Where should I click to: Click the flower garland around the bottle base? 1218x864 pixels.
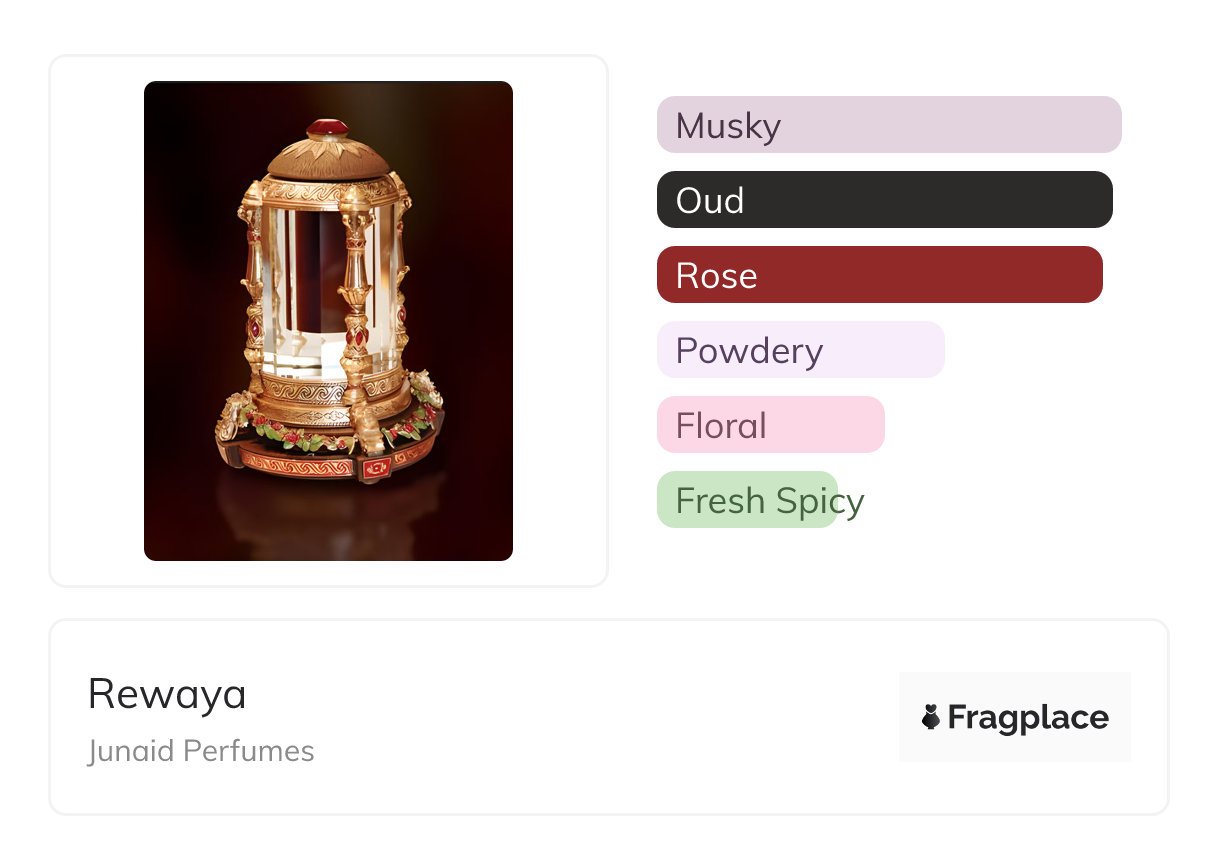[300, 436]
